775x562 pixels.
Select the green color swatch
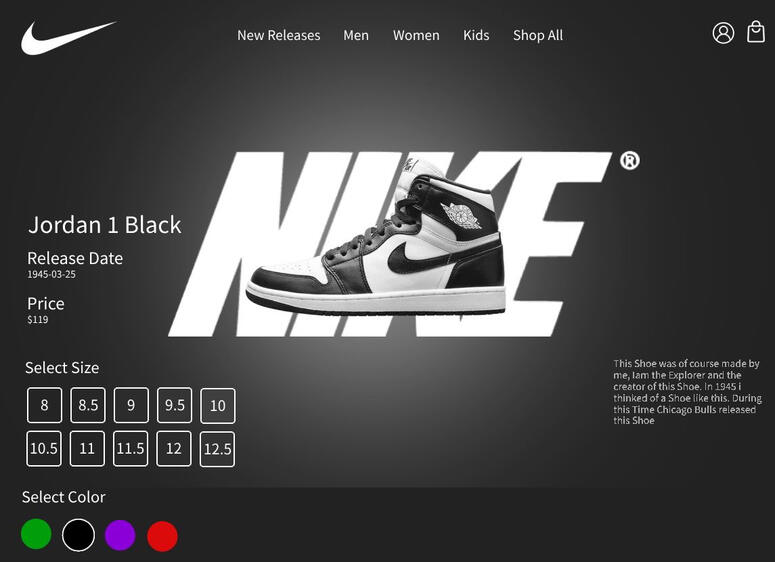click(x=36, y=534)
